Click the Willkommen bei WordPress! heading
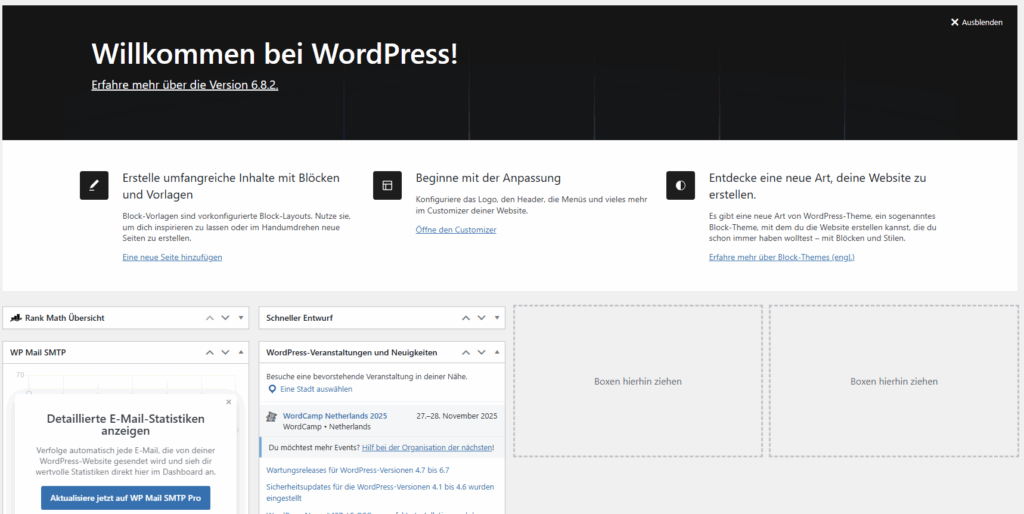Image resolution: width=1024 pixels, height=514 pixels. [x=275, y=54]
